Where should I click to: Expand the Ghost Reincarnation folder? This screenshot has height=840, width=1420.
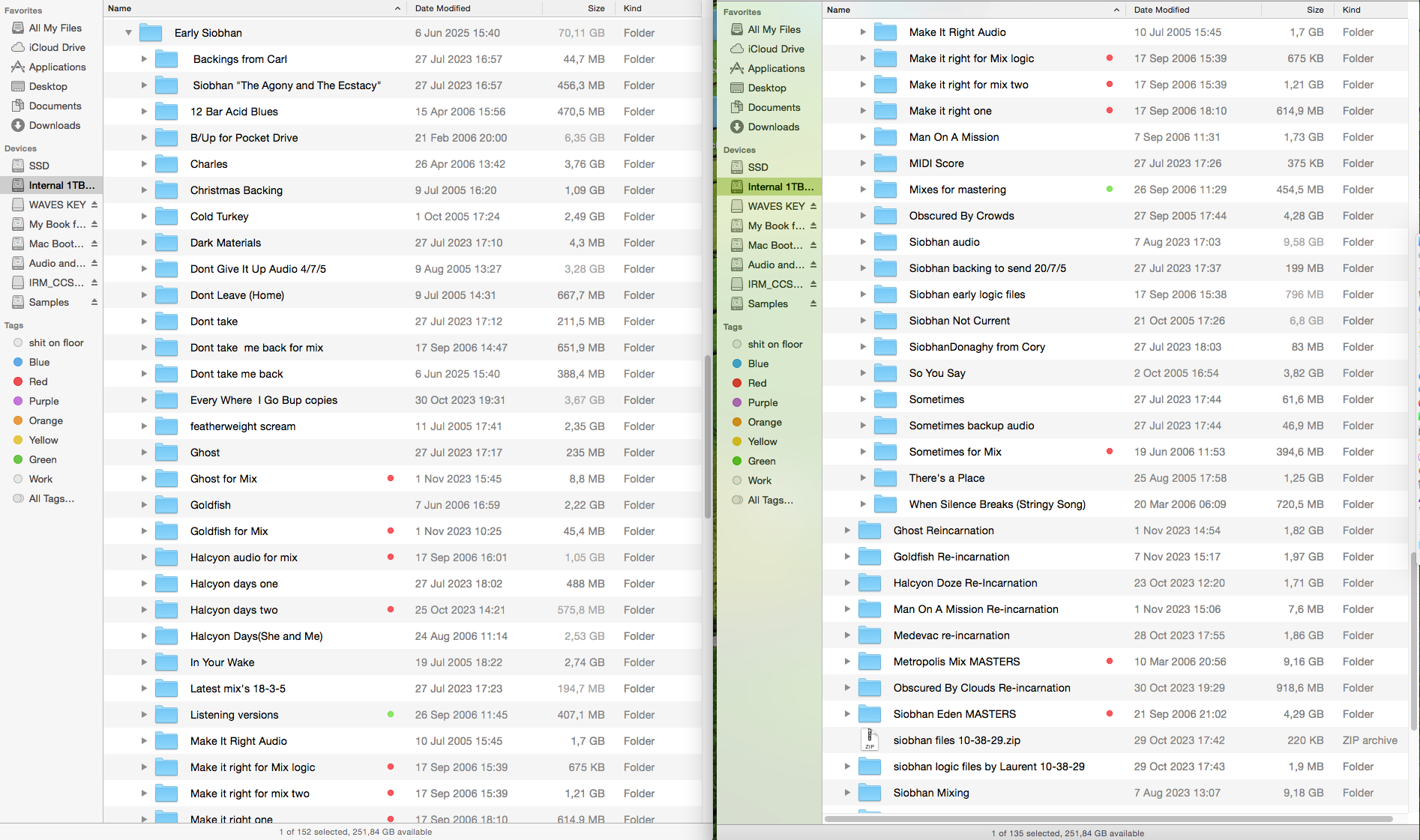847,531
